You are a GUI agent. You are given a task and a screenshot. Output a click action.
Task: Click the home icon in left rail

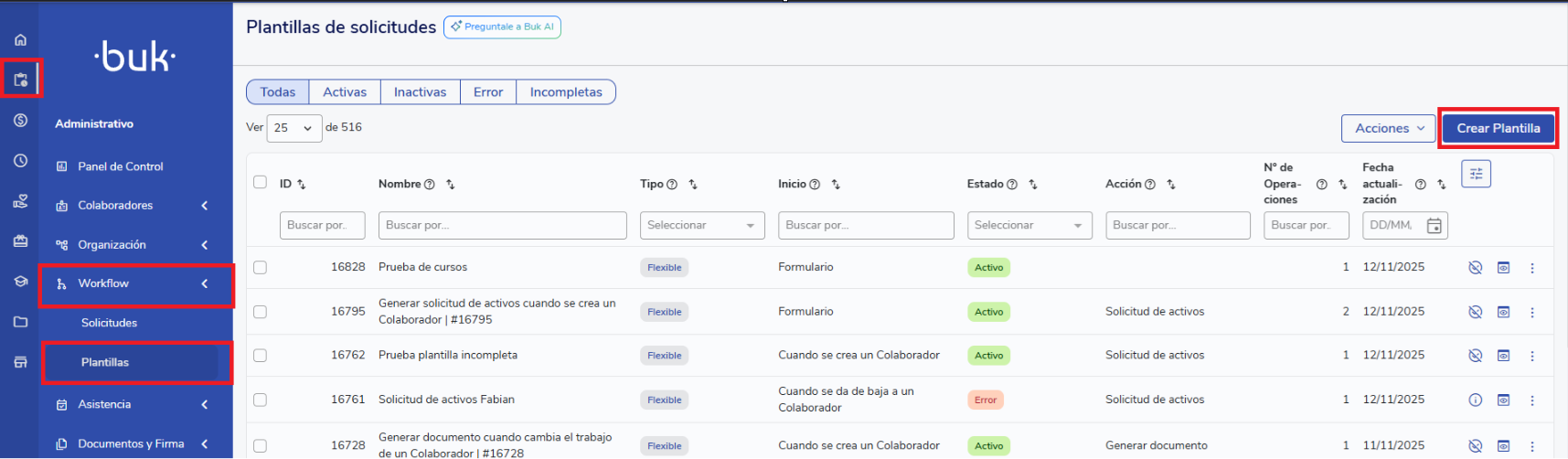click(x=20, y=39)
